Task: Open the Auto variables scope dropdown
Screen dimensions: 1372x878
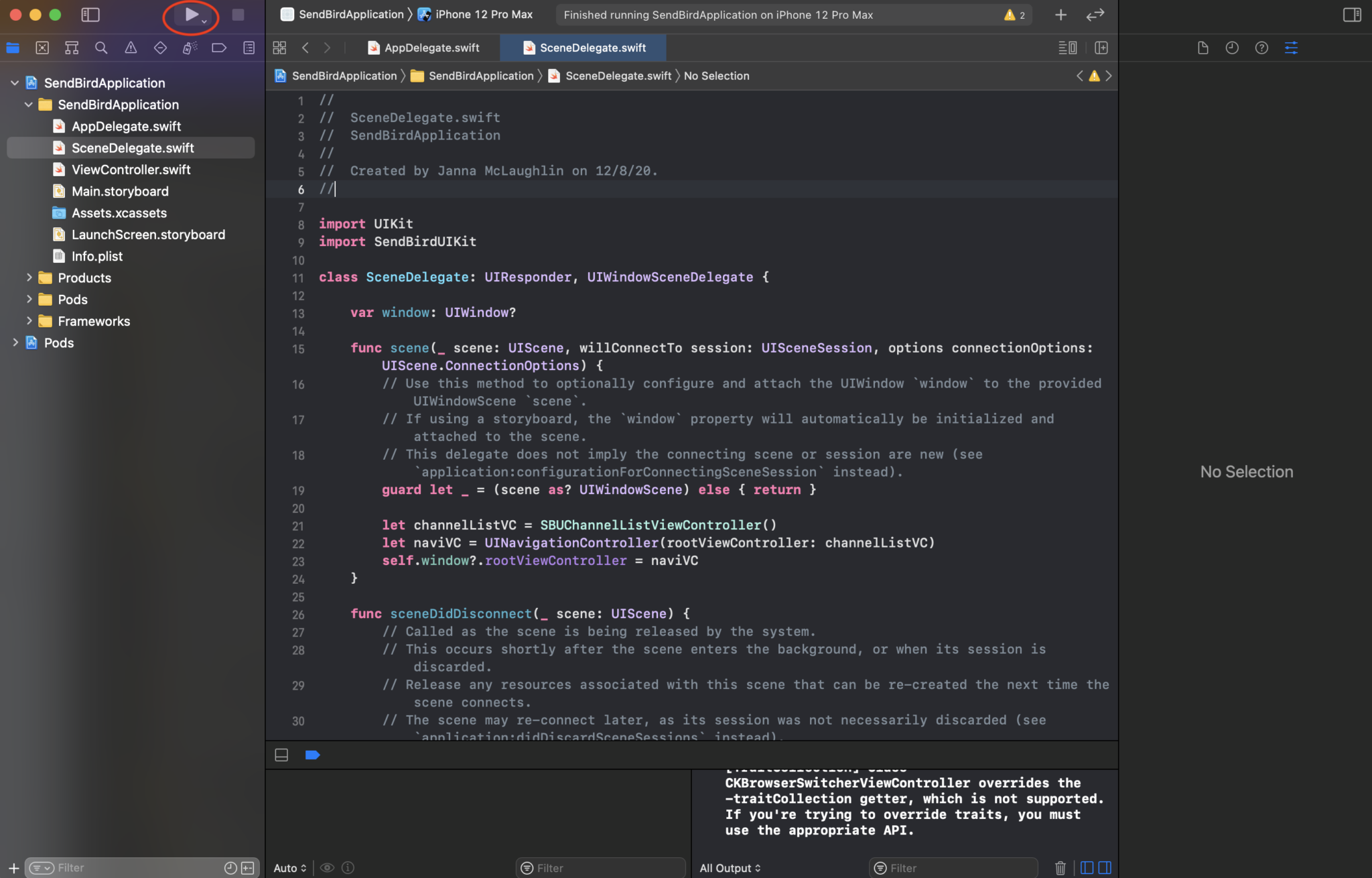Action: click(289, 868)
